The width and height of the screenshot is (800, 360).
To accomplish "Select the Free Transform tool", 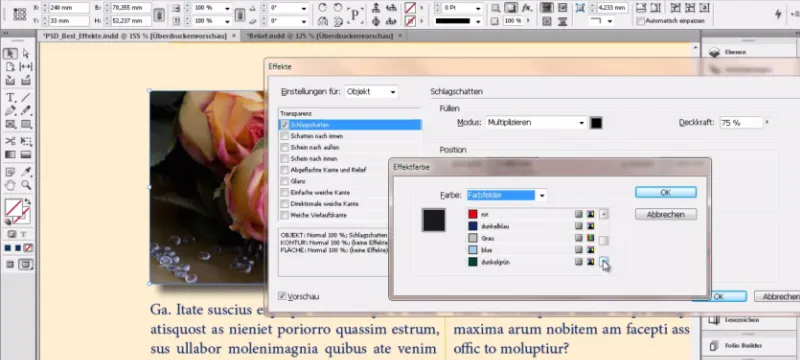I will click(x=26, y=141).
